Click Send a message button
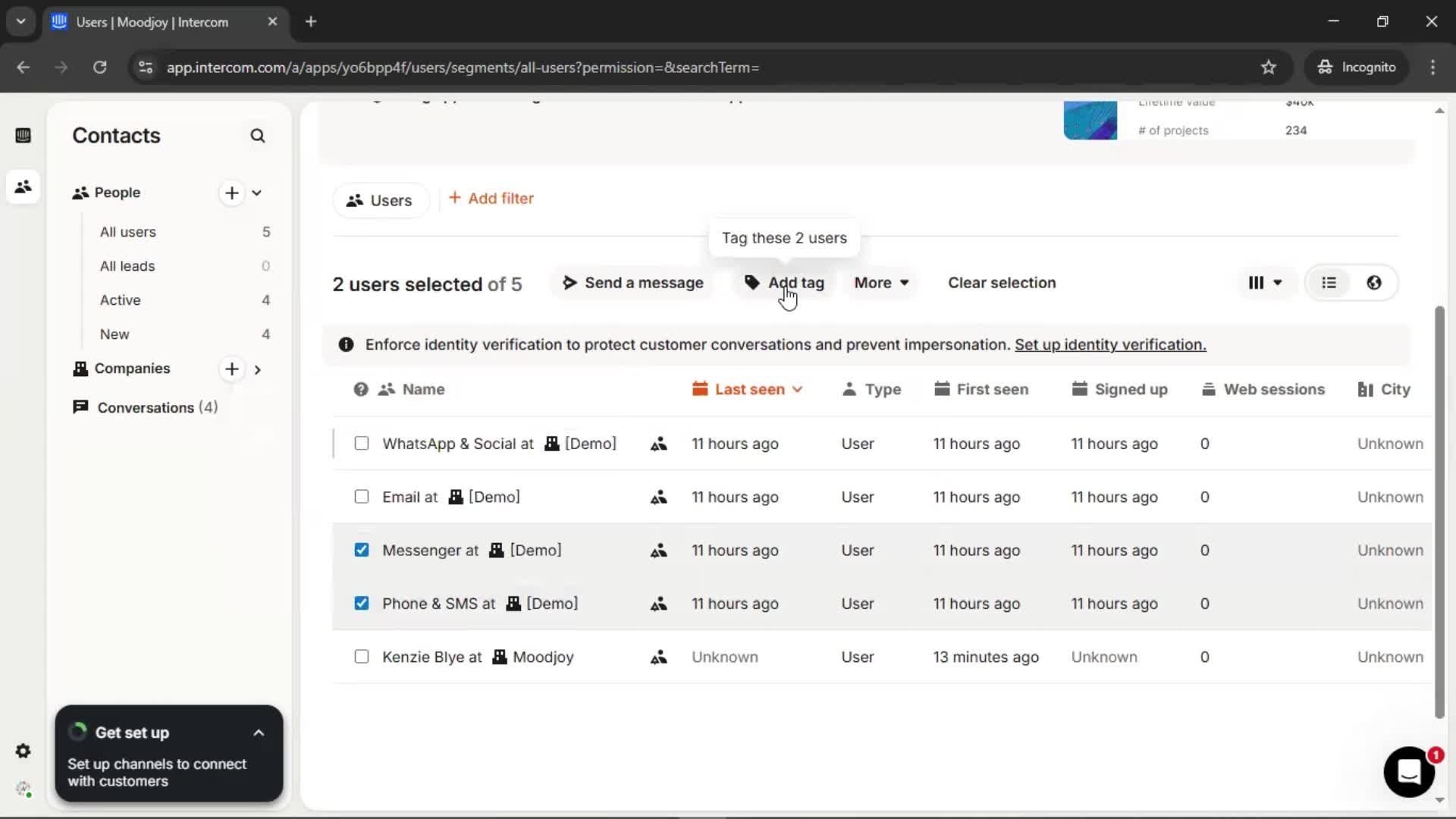This screenshot has height=819, width=1456. tap(632, 283)
